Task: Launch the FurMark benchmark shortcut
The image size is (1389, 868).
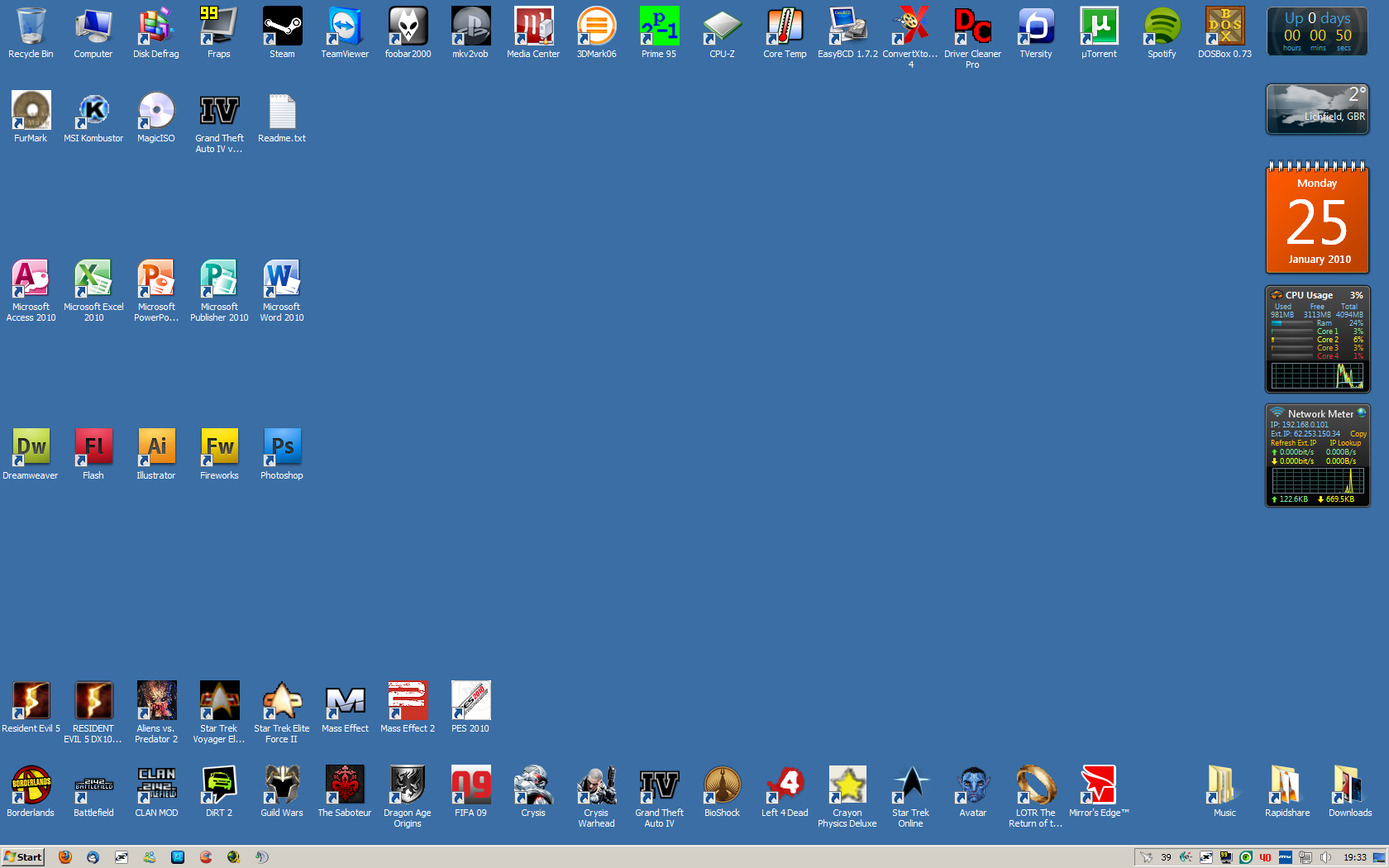Action: click(x=31, y=112)
